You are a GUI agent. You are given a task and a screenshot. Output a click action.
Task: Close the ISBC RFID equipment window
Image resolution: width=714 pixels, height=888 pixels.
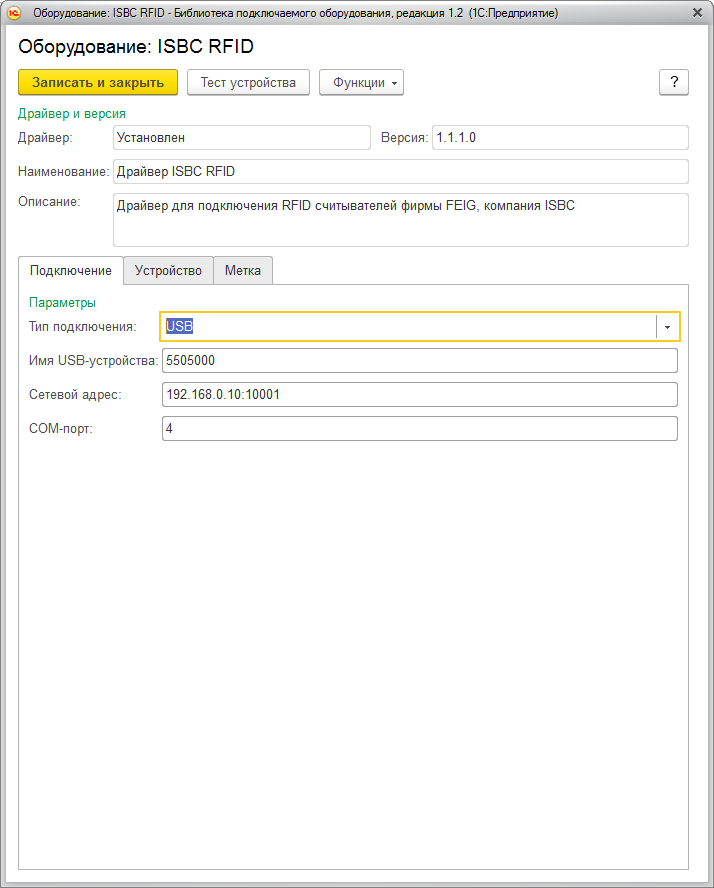pos(698,12)
